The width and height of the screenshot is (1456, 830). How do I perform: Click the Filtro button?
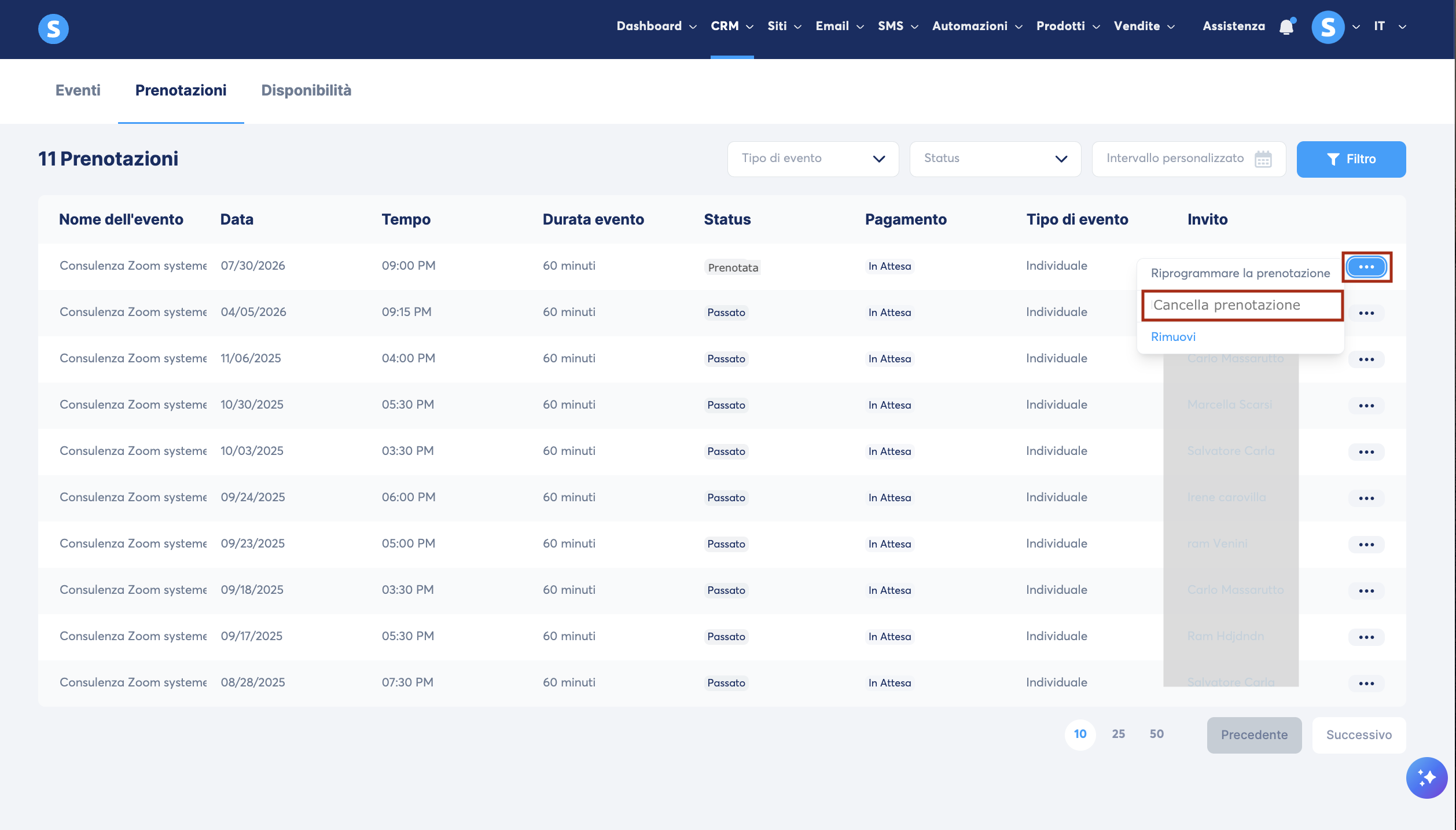click(x=1351, y=159)
